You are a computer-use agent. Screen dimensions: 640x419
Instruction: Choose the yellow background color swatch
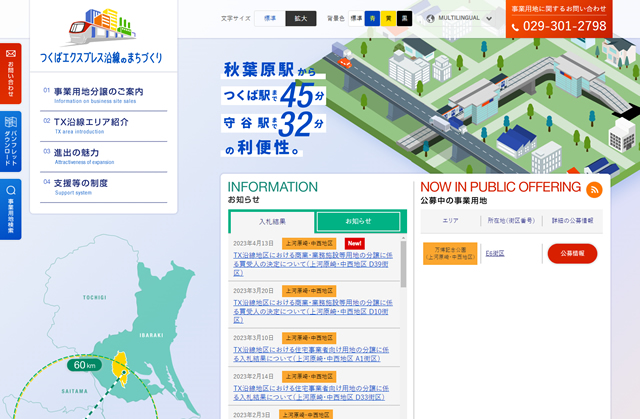pyautogui.click(x=388, y=18)
